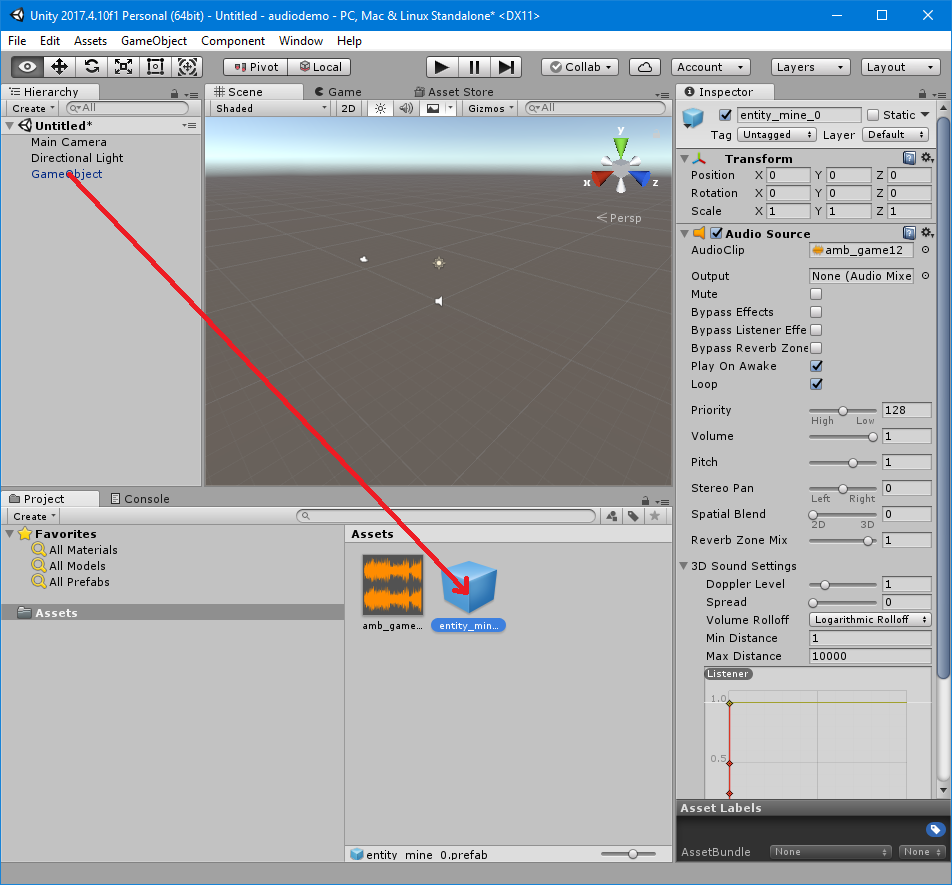Image resolution: width=952 pixels, height=885 pixels.
Task: Open the GameObject menu
Action: 154,41
